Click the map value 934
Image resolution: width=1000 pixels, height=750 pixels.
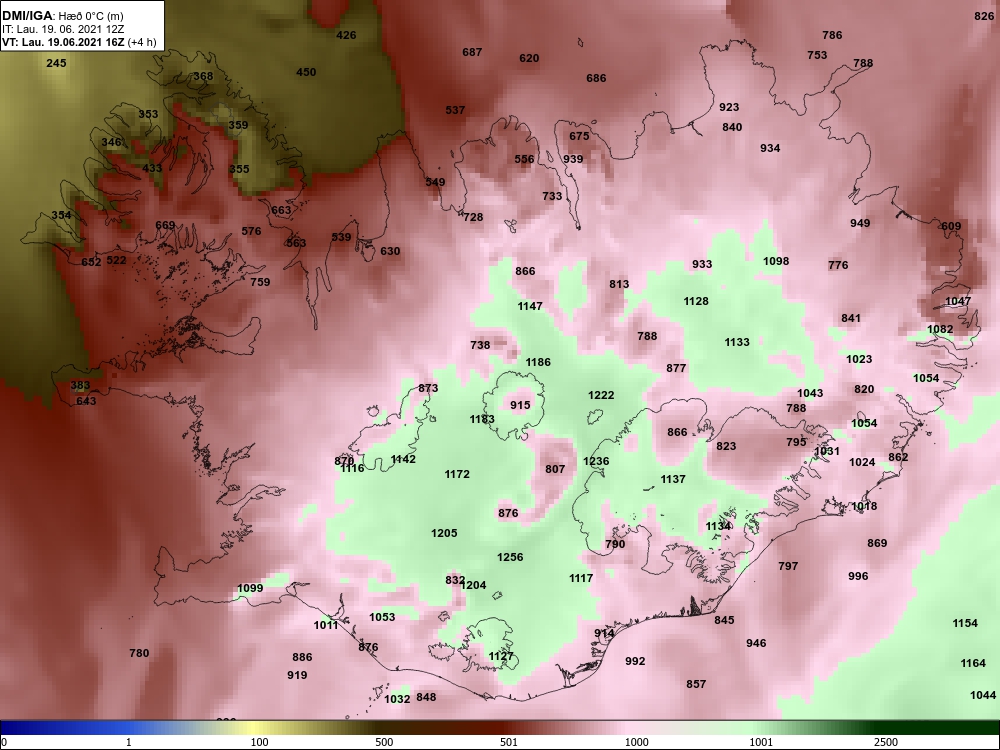pyautogui.click(x=770, y=148)
